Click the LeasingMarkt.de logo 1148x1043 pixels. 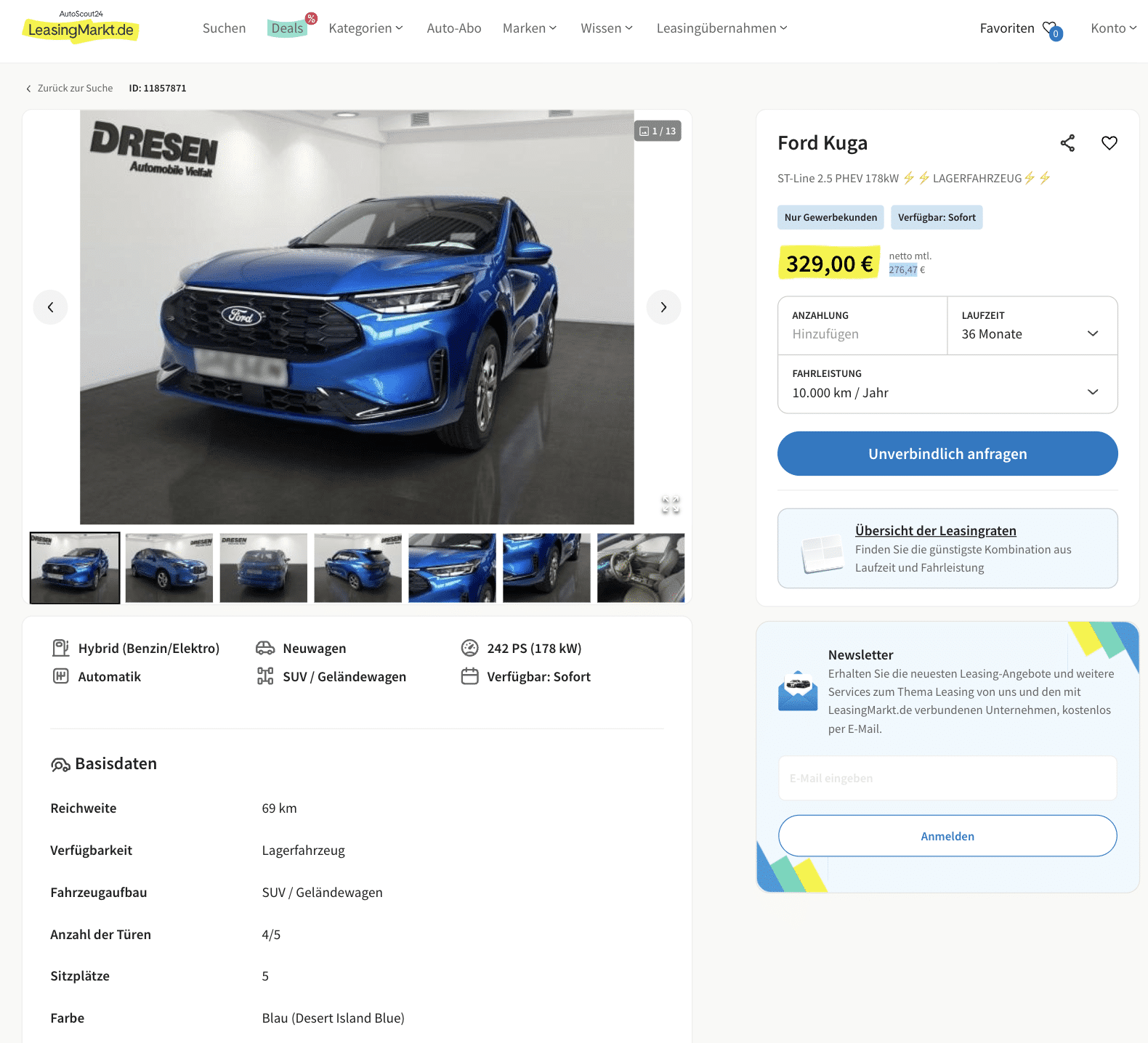click(x=81, y=27)
